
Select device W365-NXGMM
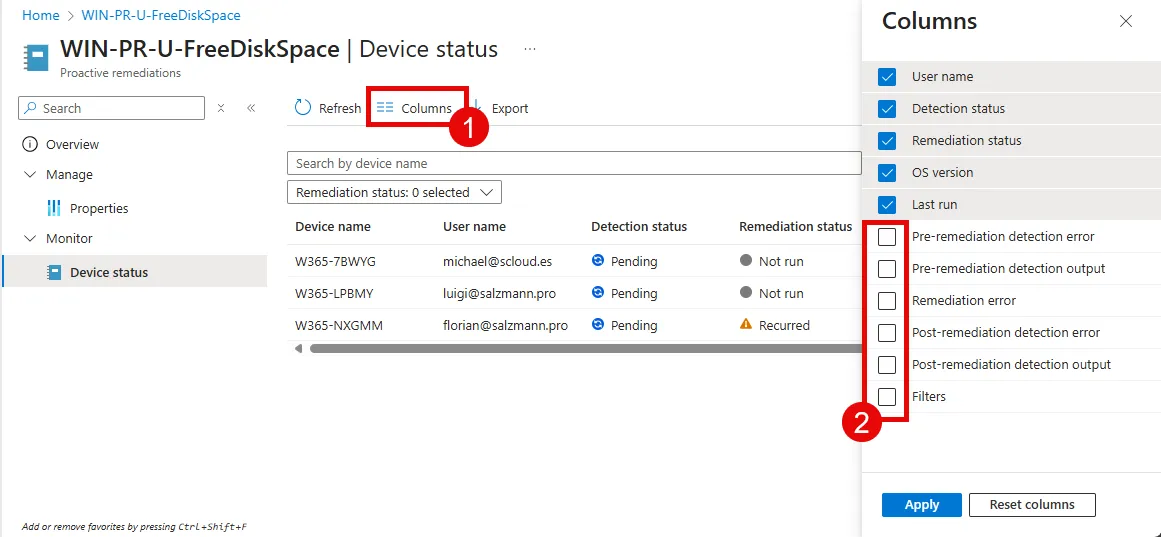[x=338, y=324]
